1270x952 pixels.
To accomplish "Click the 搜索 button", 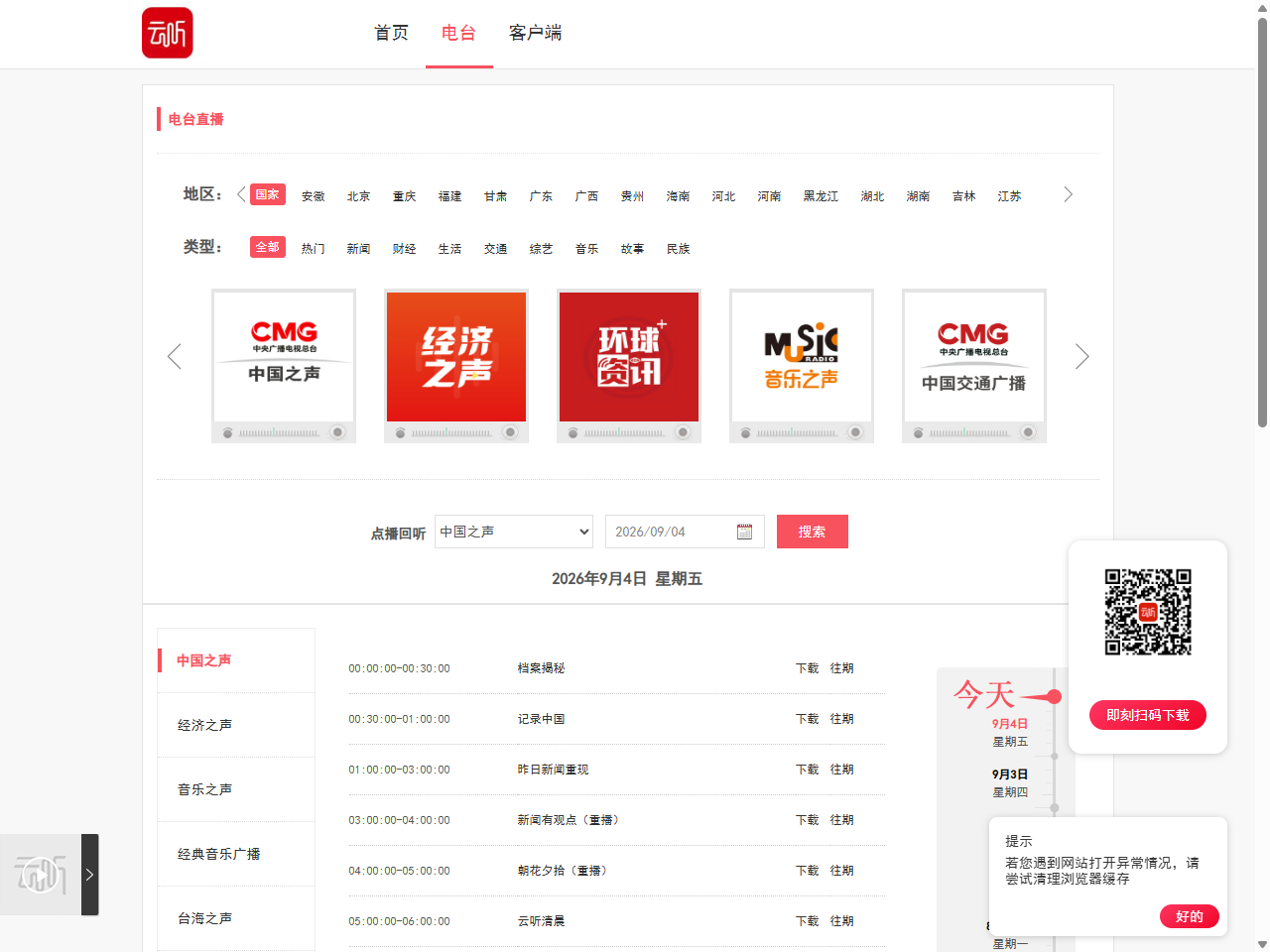I will pos(813,532).
